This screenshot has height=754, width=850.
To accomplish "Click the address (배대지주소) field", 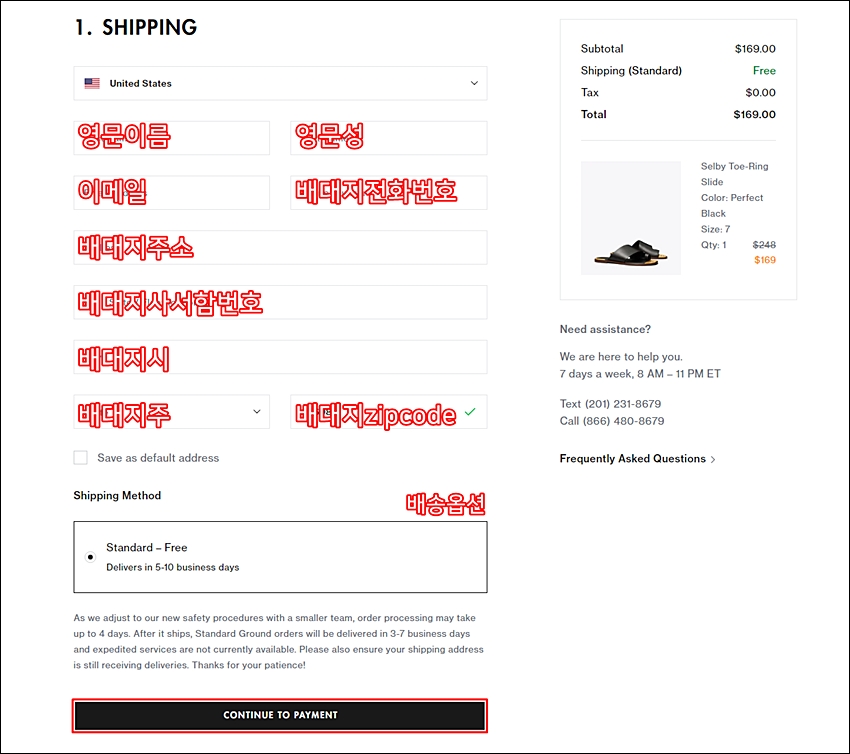I will tap(280, 248).
